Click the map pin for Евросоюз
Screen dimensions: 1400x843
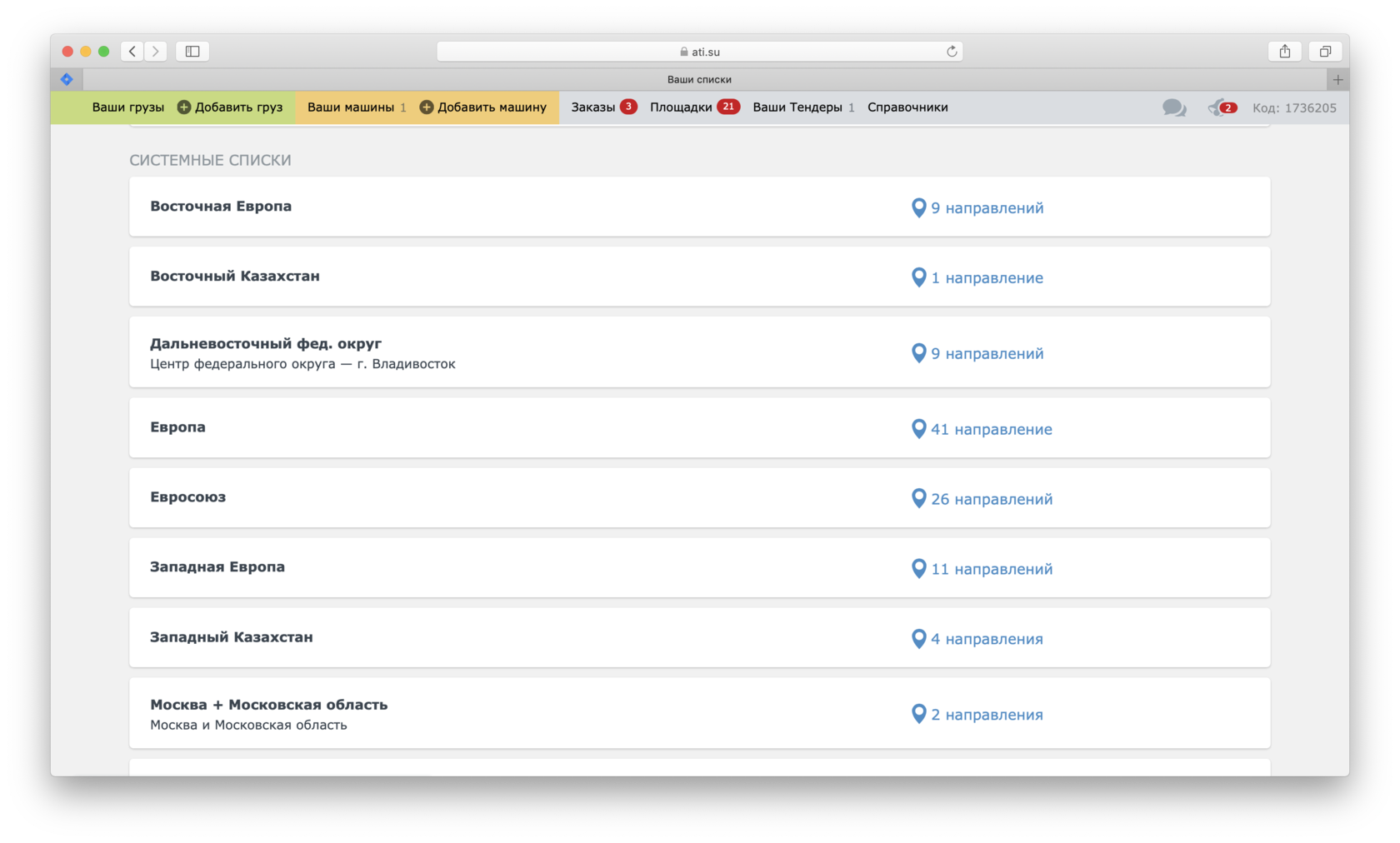(x=918, y=499)
